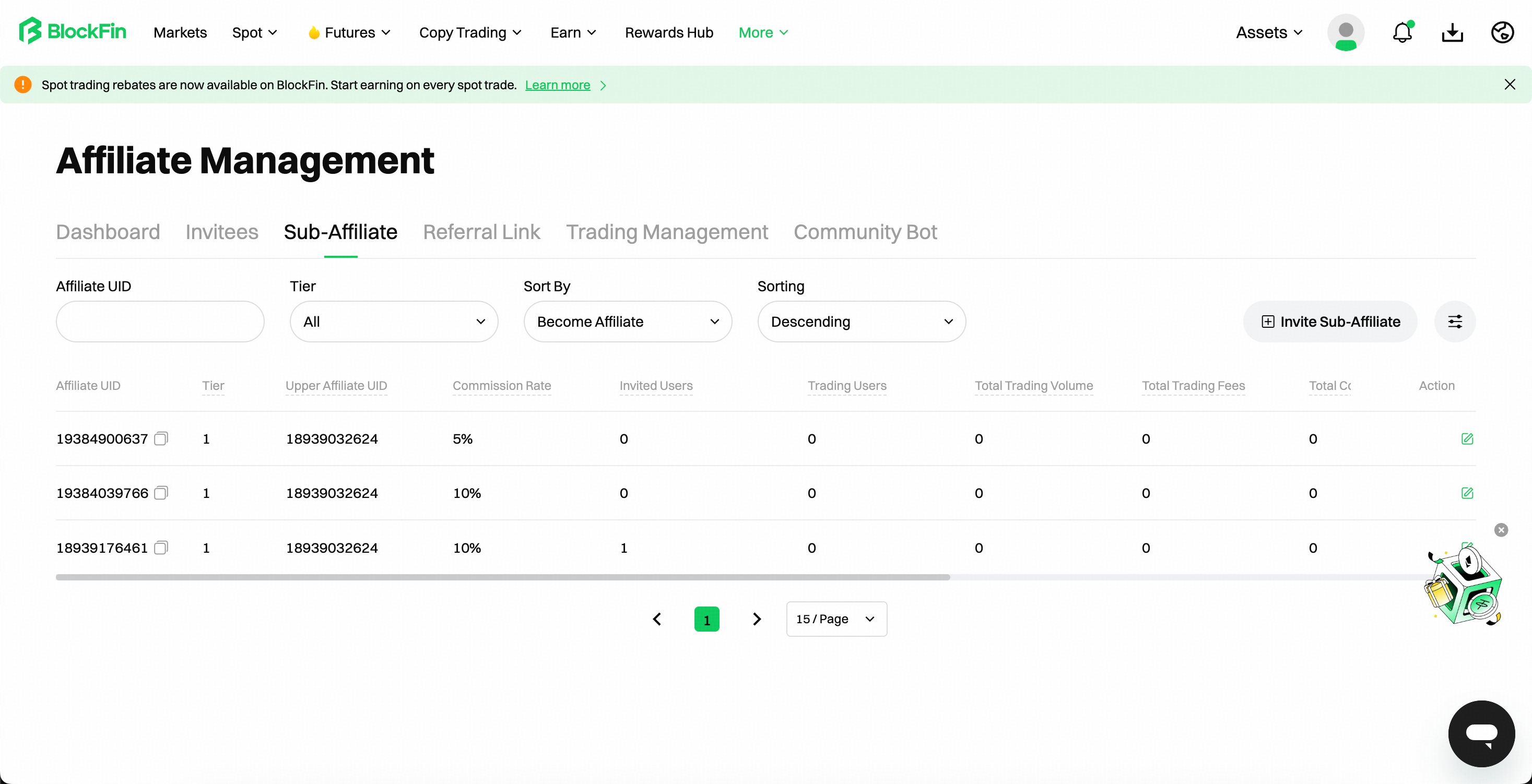Open the live chat bubble
The height and width of the screenshot is (784, 1532).
click(x=1481, y=733)
